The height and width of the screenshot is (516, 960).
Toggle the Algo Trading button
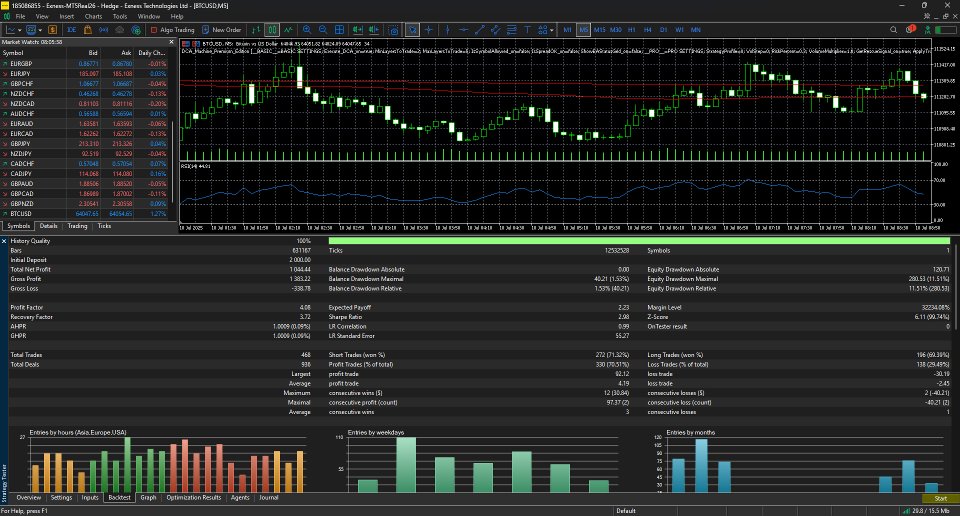pos(172,29)
